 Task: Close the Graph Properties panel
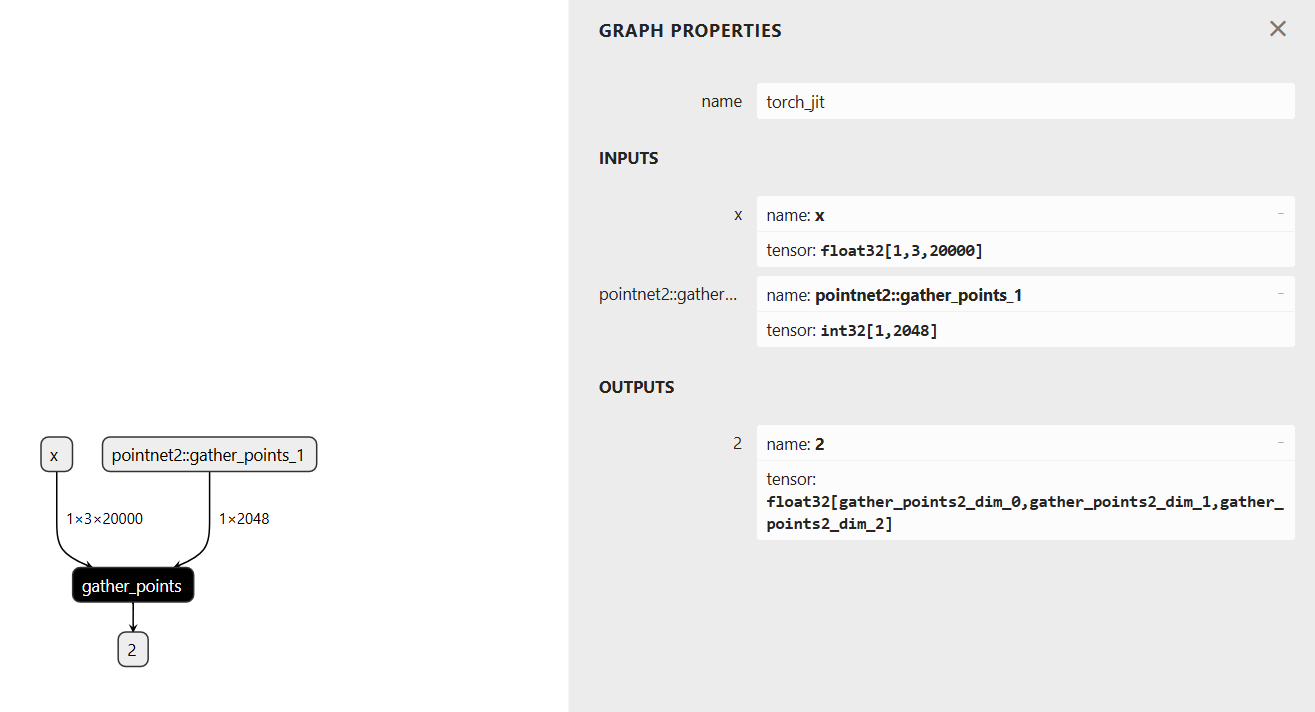click(1277, 29)
